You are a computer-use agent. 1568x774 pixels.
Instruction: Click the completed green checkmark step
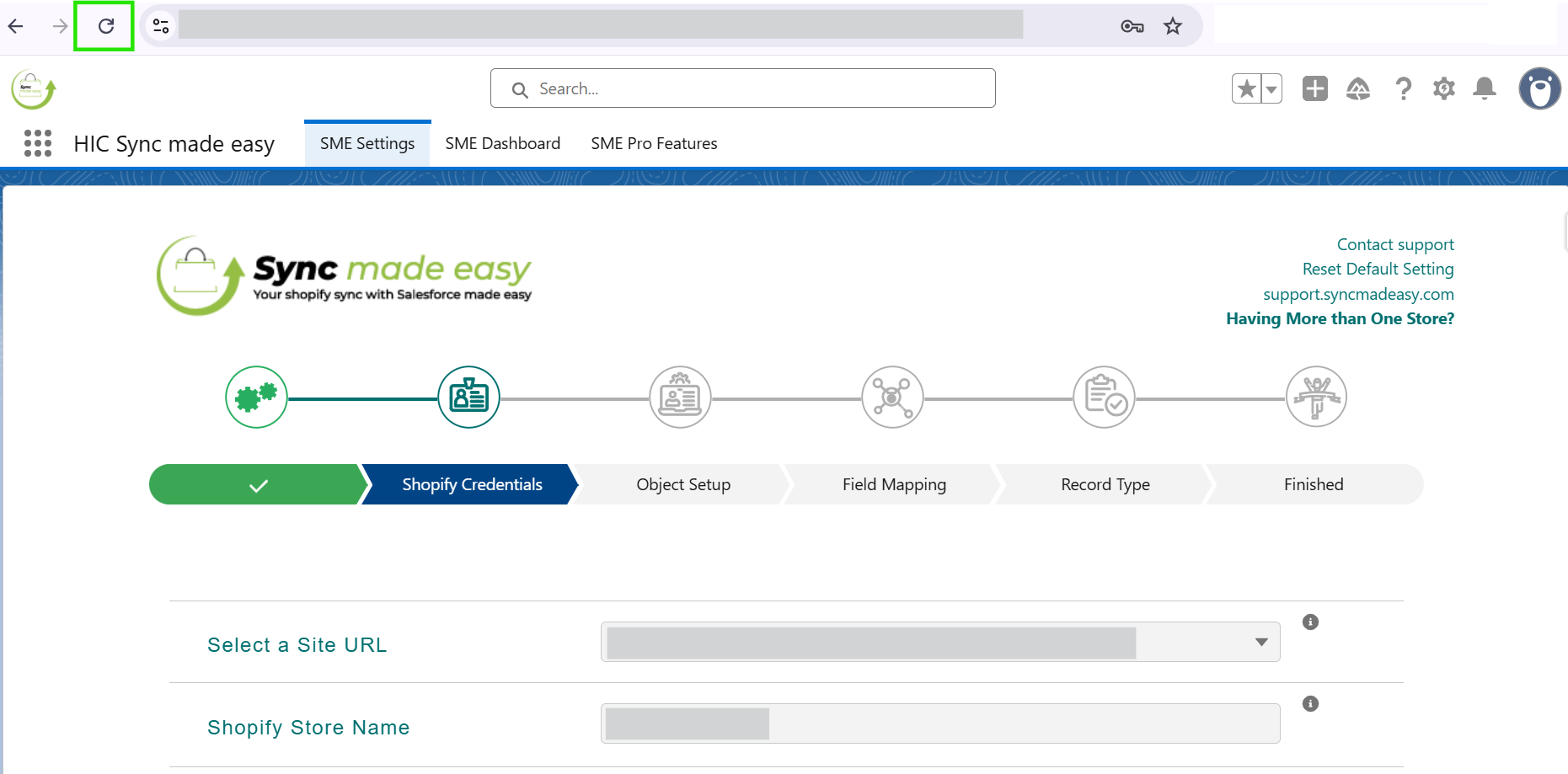259,484
